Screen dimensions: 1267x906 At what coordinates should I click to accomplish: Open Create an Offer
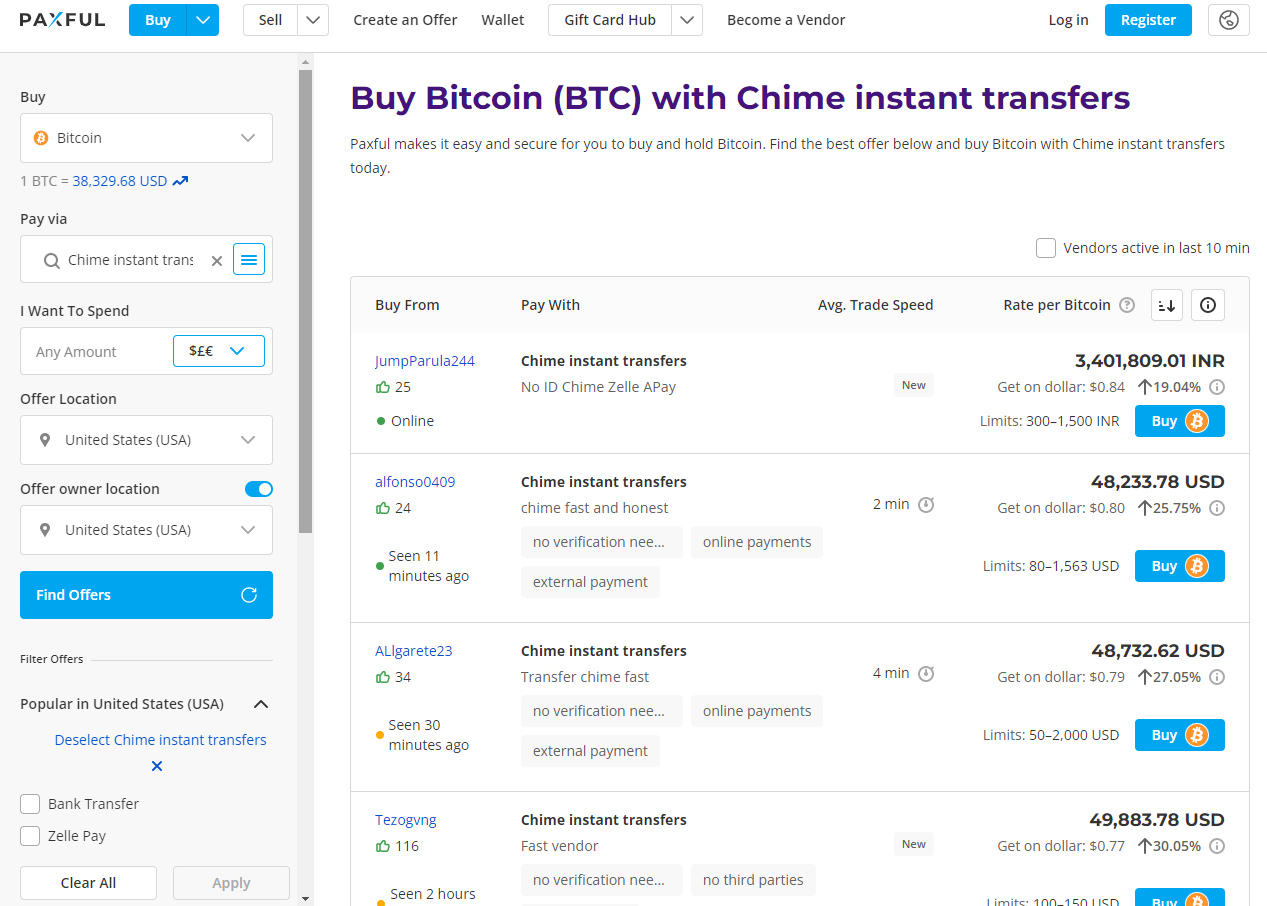[405, 20]
